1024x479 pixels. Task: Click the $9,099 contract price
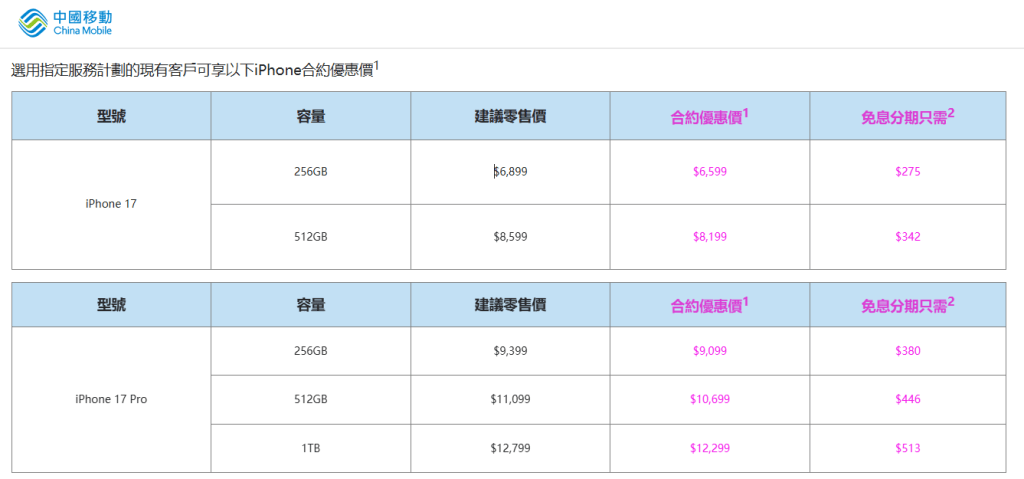pyautogui.click(x=709, y=351)
